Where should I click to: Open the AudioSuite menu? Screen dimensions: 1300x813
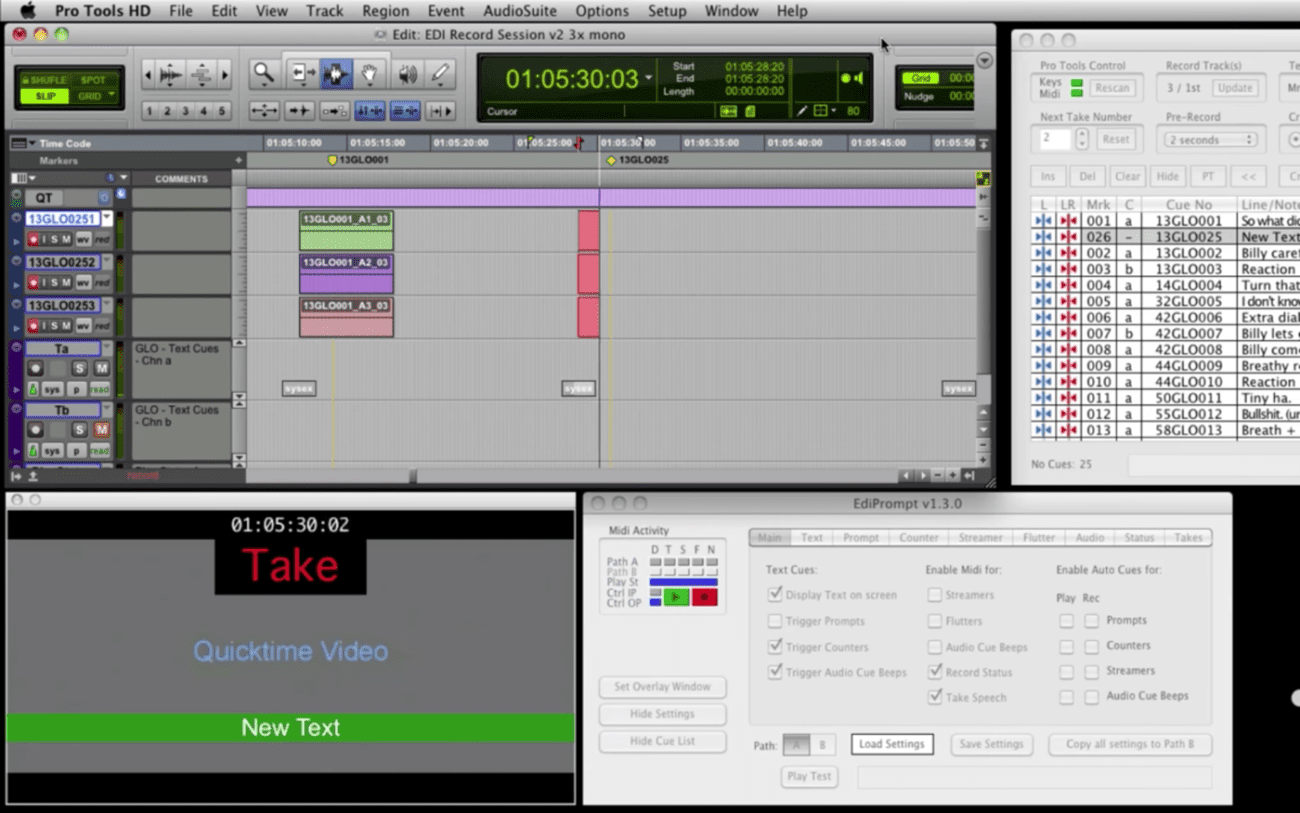click(x=519, y=11)
